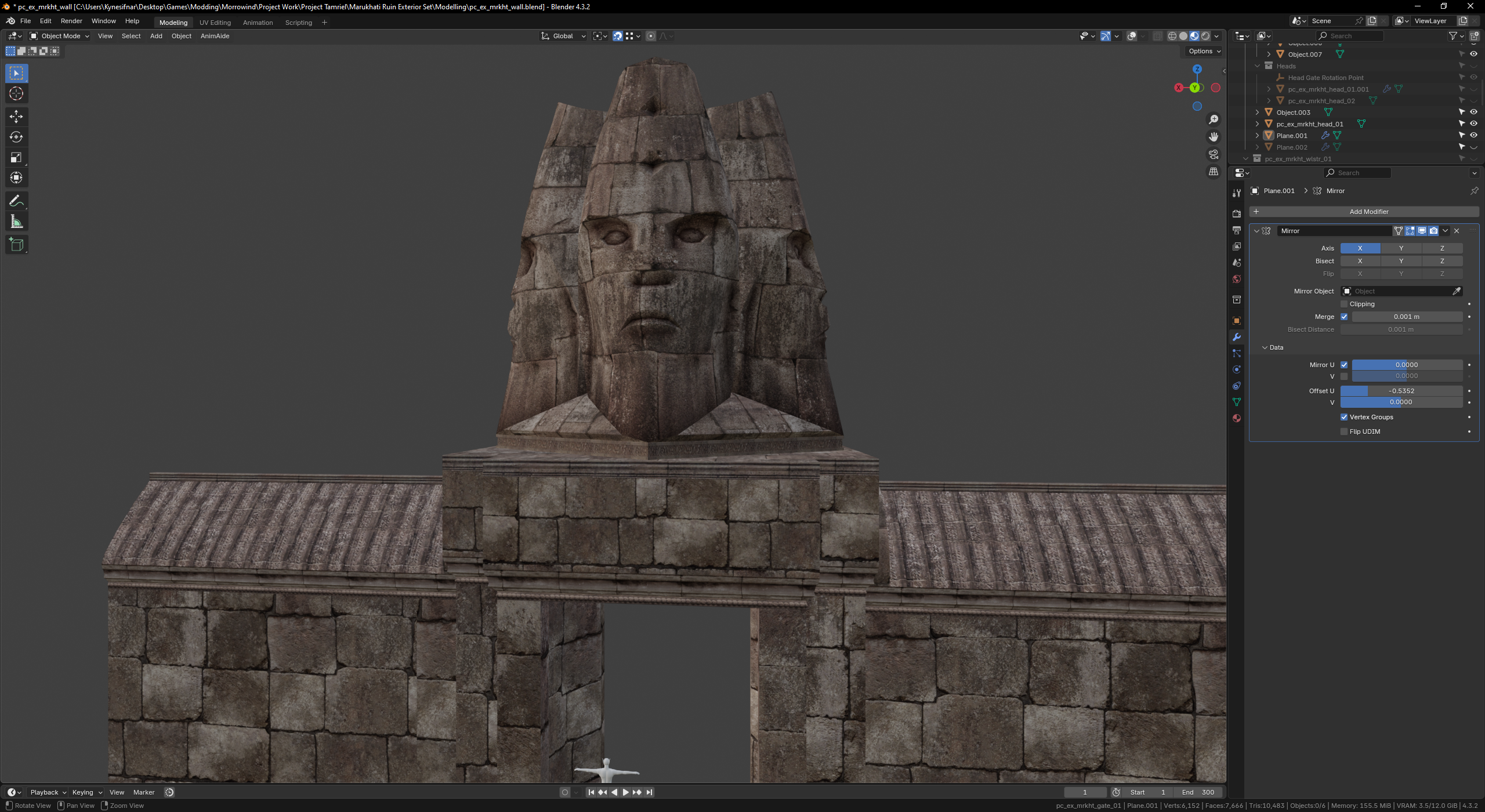Pick the Measure tool

[x=16, y=222]
